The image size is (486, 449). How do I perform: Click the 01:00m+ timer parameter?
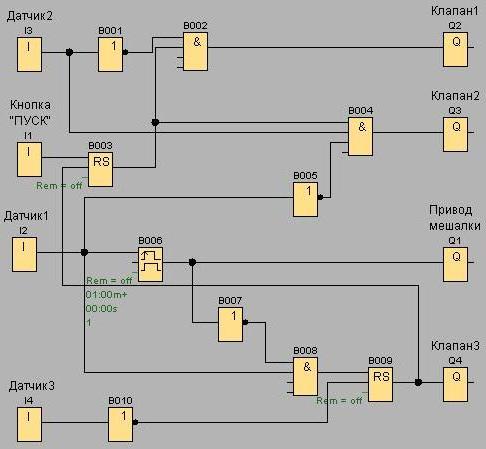[106, 295]
